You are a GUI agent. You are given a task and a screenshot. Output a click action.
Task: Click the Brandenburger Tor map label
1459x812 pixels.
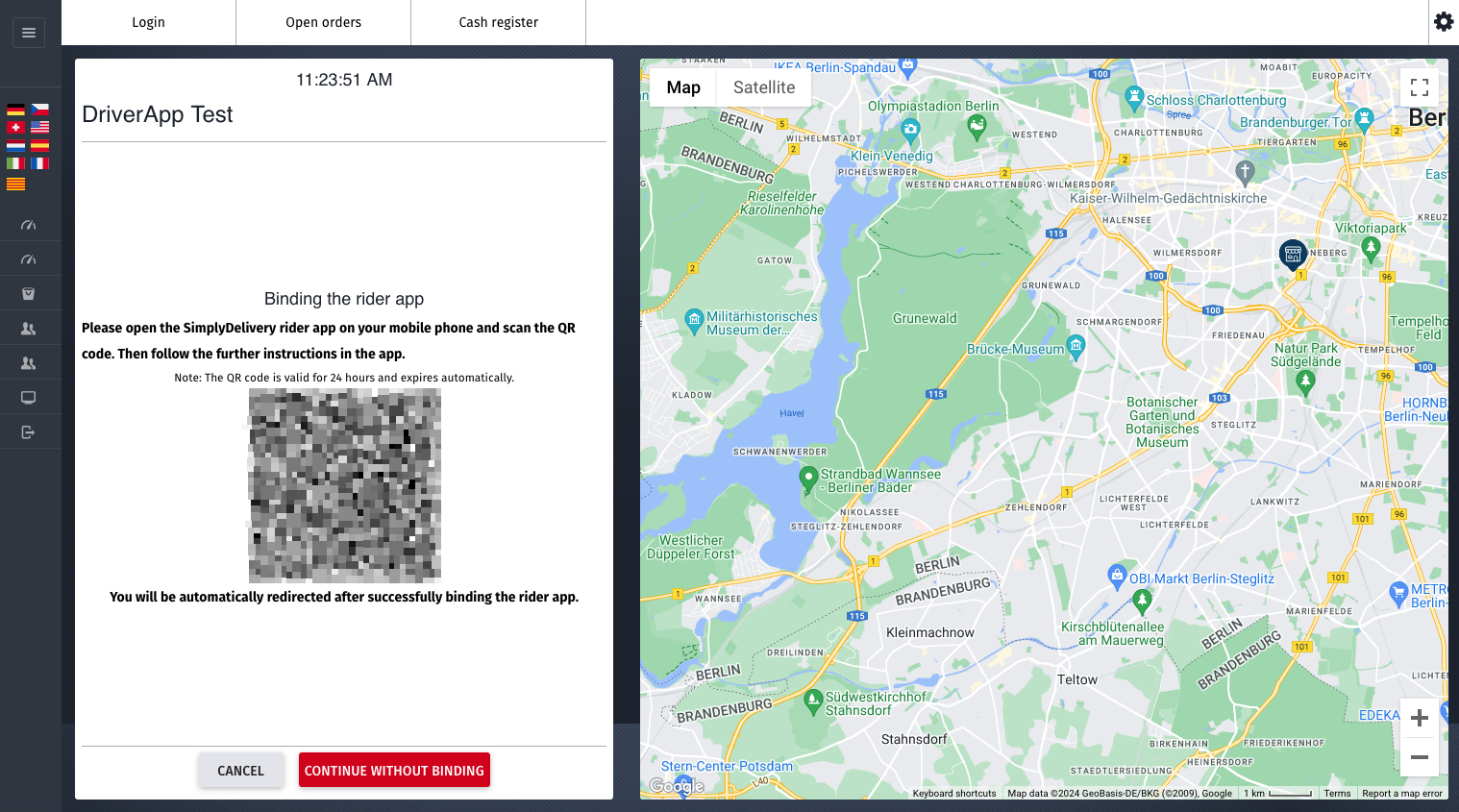1296,122
